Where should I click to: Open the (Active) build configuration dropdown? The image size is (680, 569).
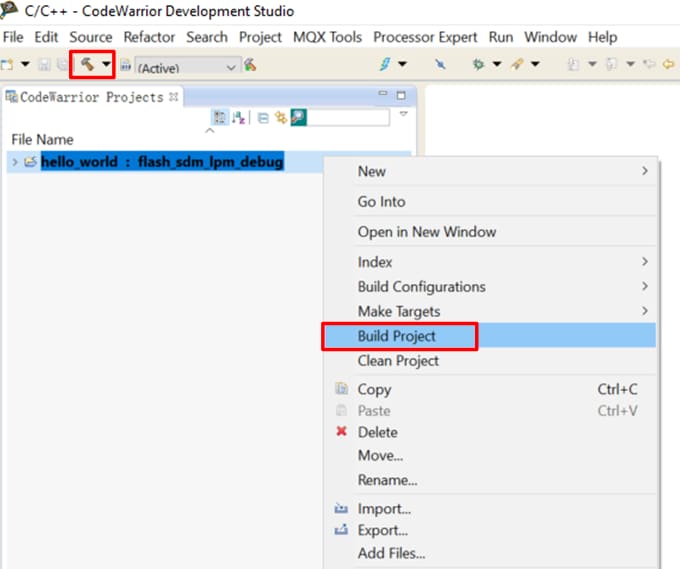pos(188,67)
